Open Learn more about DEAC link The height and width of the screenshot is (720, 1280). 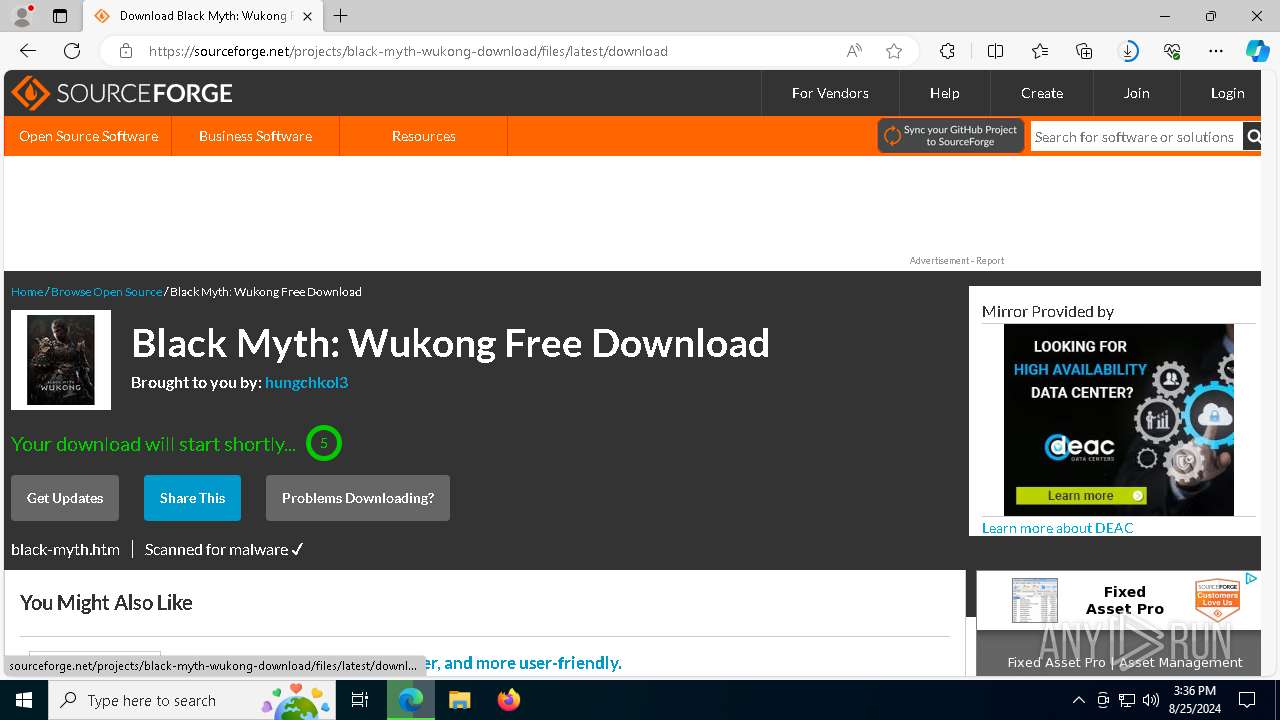pos(1058,528)
